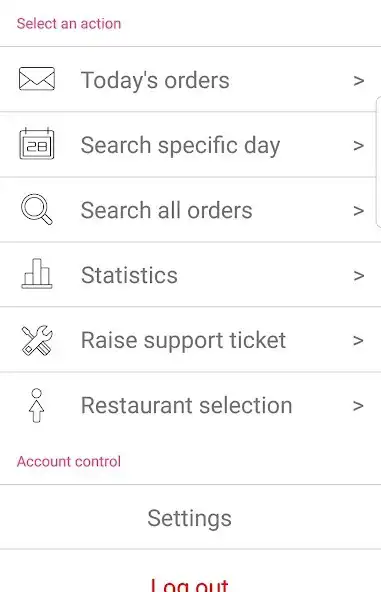Select the magnifying glass search icon
381x592 pixels.
click(x=37, y=209)
